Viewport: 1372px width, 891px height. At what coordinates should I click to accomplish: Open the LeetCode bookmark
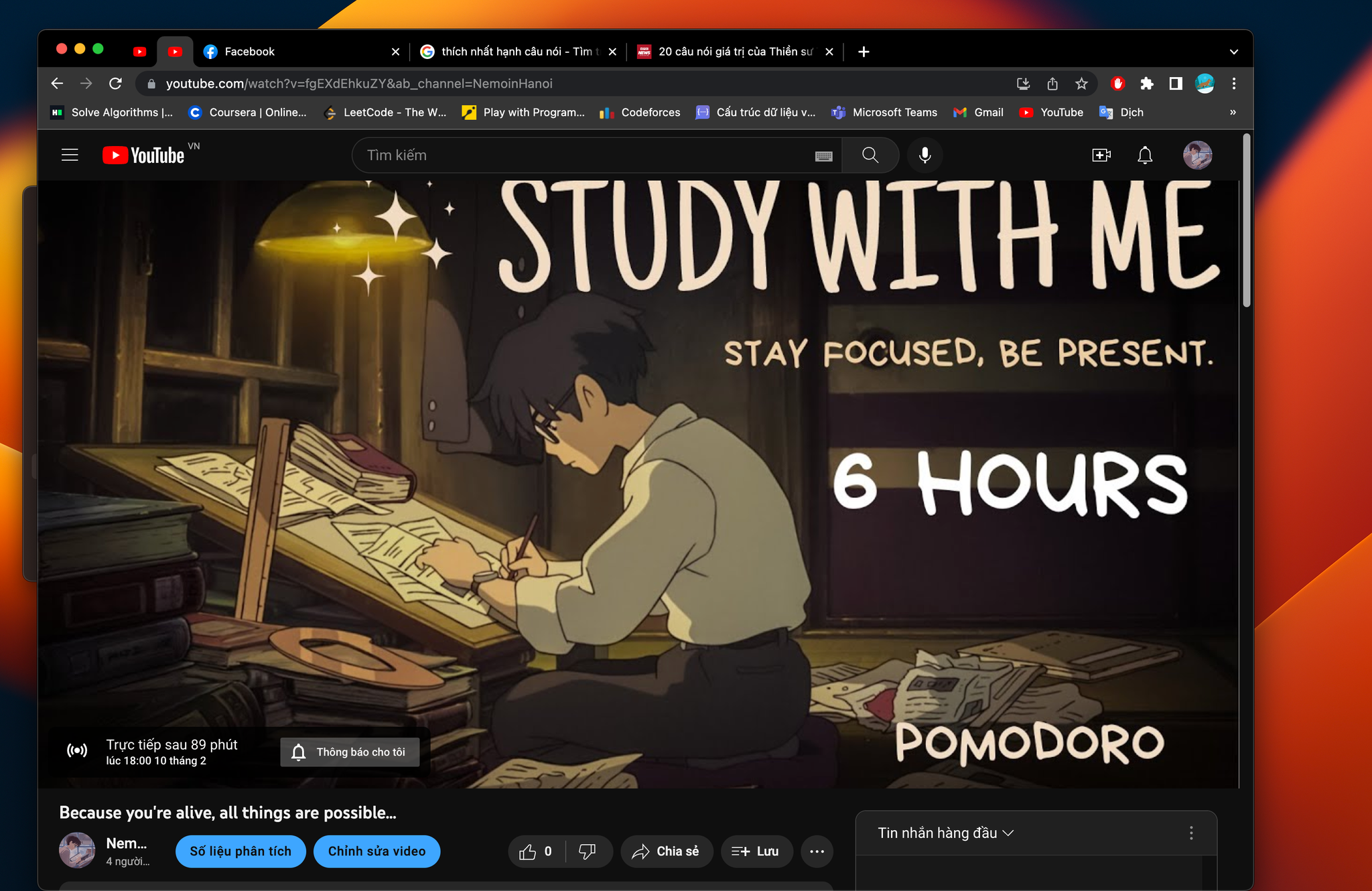pyautogui.click(x=385, y=113)
